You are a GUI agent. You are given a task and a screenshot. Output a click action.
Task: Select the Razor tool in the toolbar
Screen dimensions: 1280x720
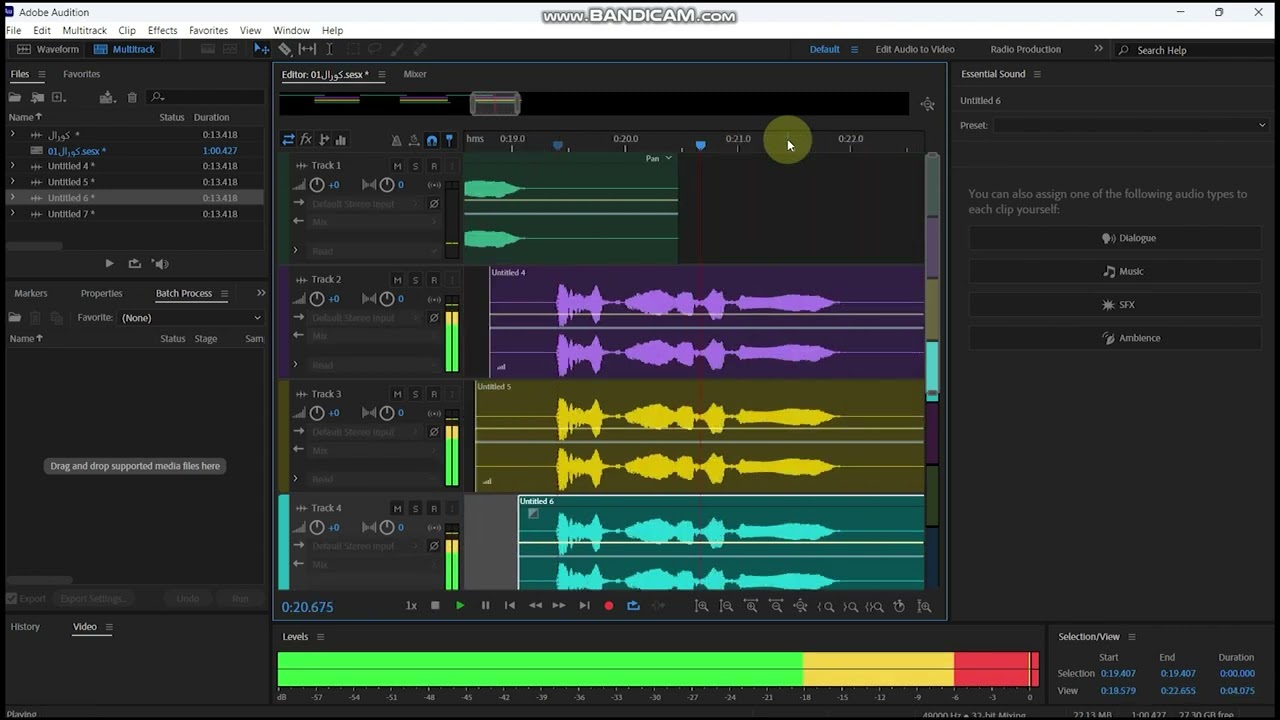285,49
